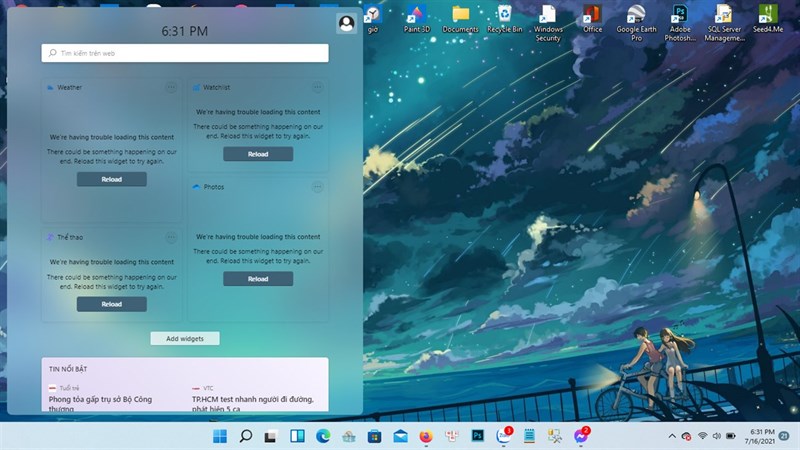This screenshot has width=800, height=450.
Task: Open the widgets profile account icon
Action: [346, 23]
